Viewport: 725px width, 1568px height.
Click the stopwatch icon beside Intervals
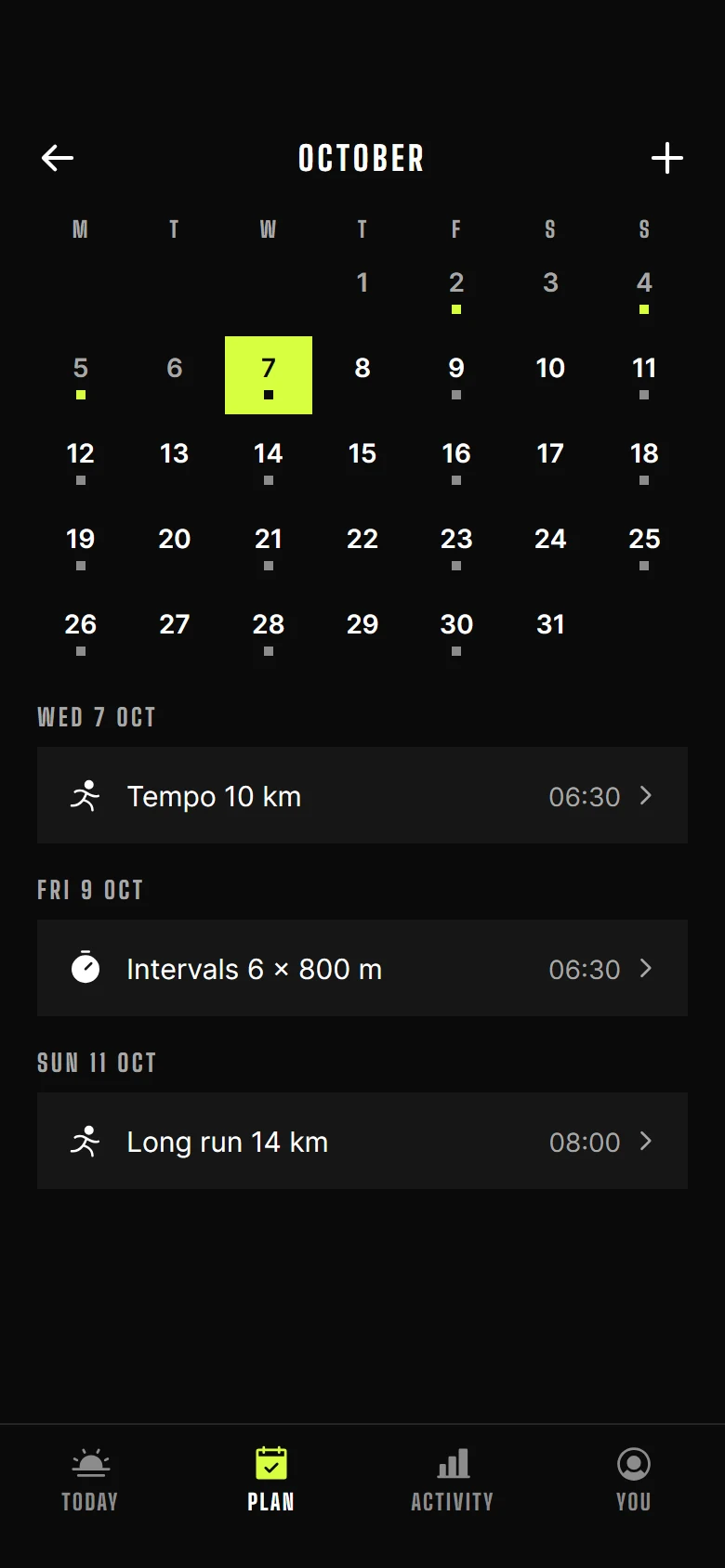click(x=86, y=968)
